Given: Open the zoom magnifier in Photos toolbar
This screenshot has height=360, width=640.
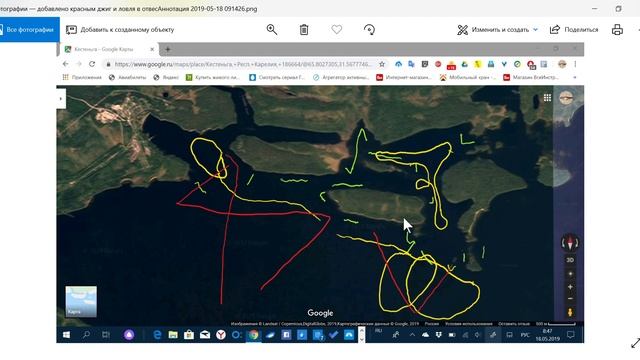Looking at the screenshot, I should [272, 29].
